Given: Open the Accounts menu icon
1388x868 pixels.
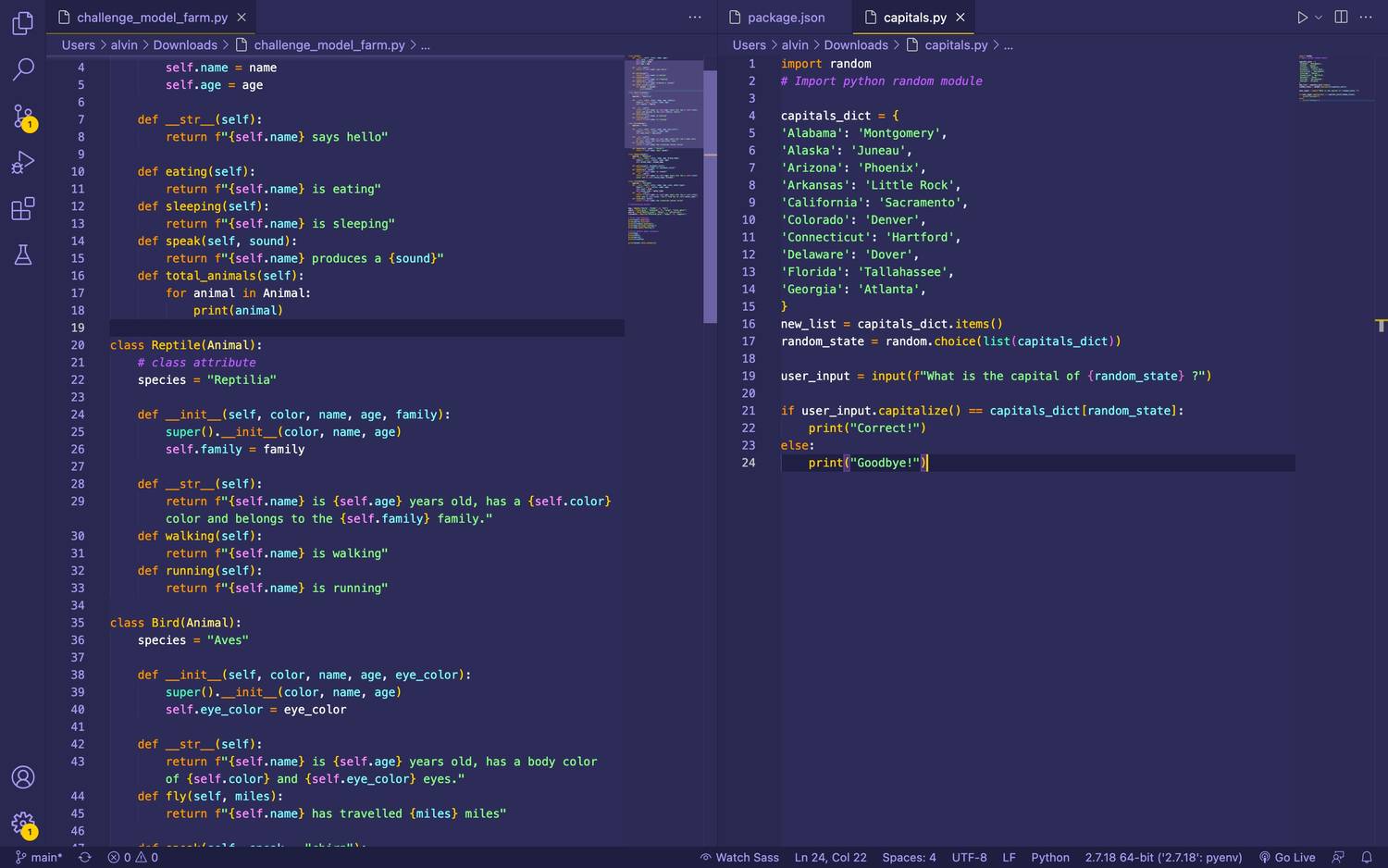Looking at the screenshot, I should click(23, 777).
